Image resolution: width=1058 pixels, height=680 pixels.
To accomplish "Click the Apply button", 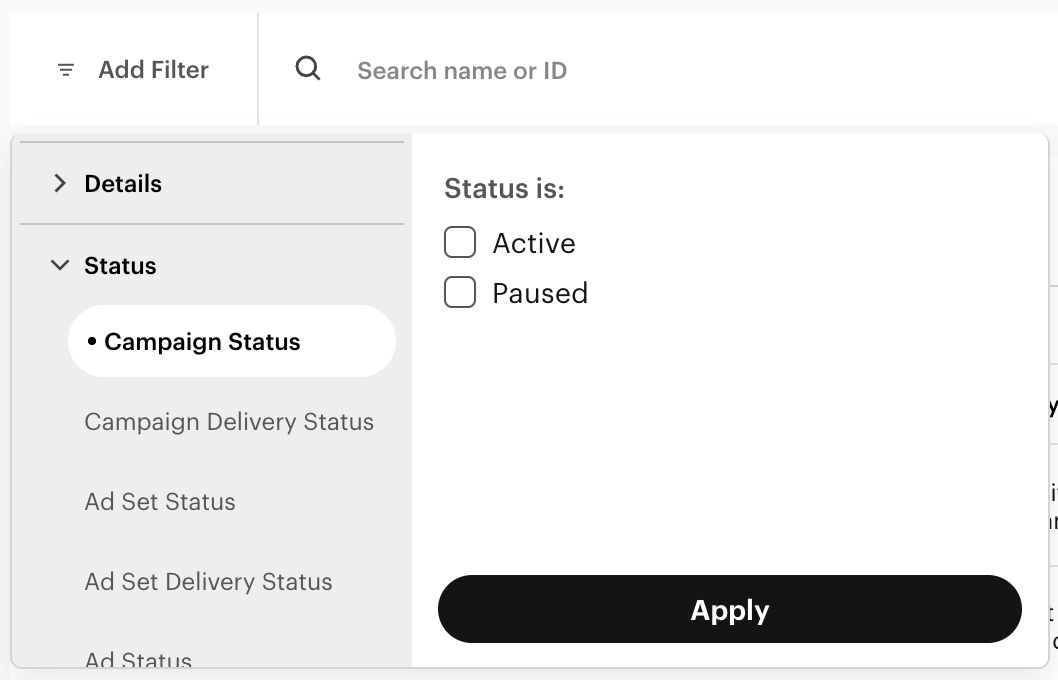I will pos(729,609).
